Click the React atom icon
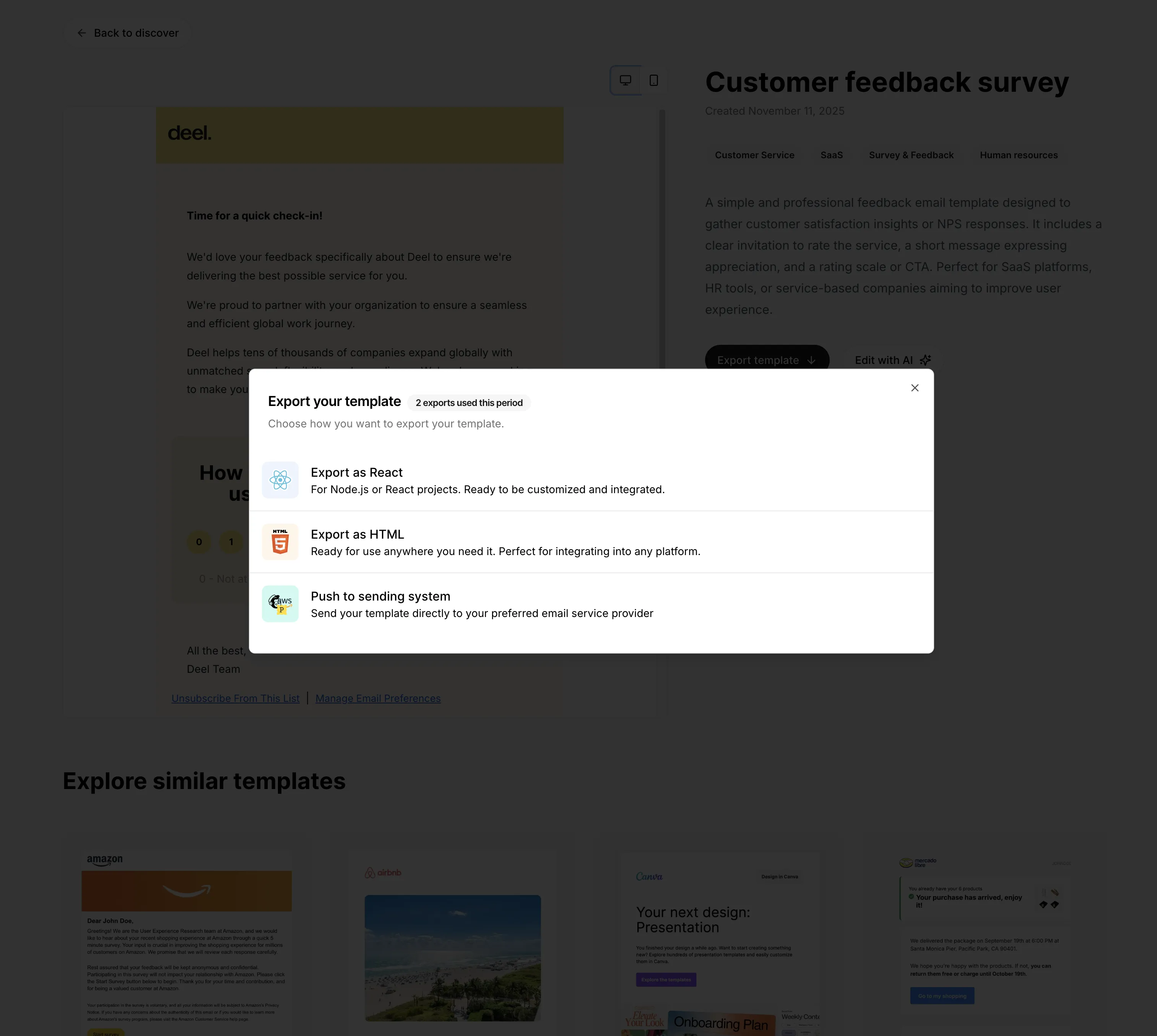This screenshot has width=1157, height=1036. point(280,480)
